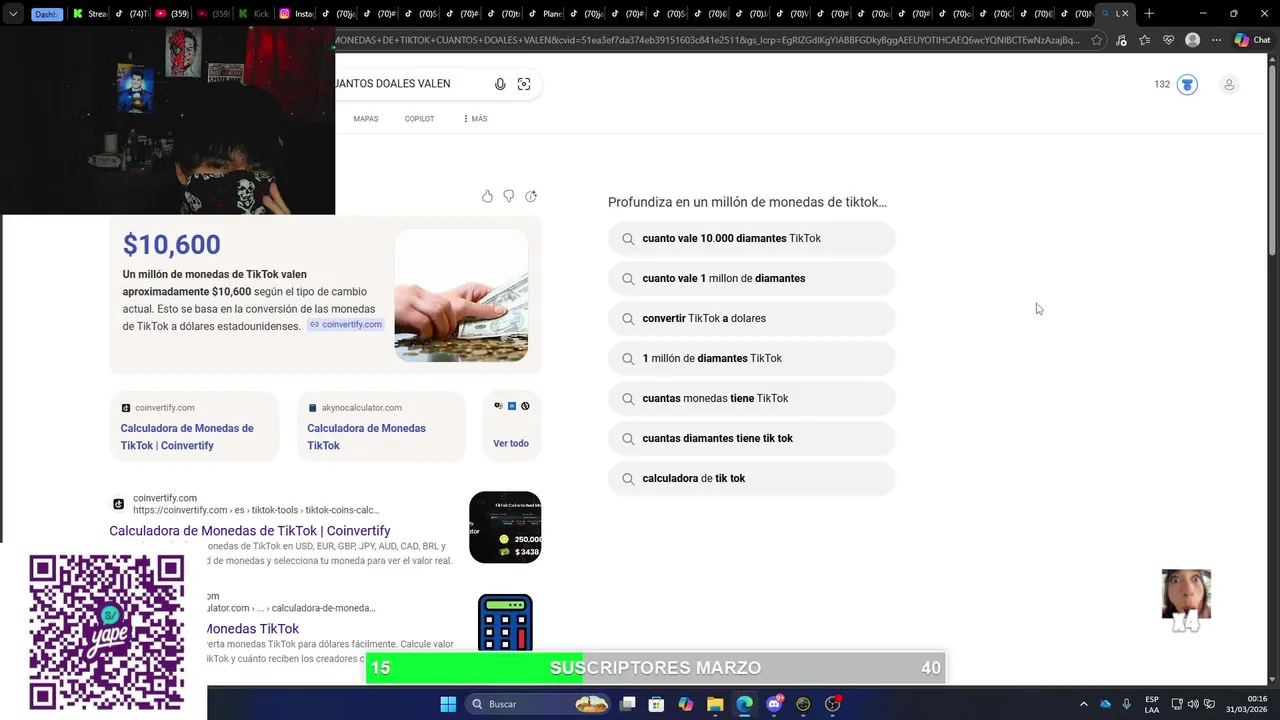Open akynocalculator.com source card
Screen dimensions: 1280x720
click(381, 427)
